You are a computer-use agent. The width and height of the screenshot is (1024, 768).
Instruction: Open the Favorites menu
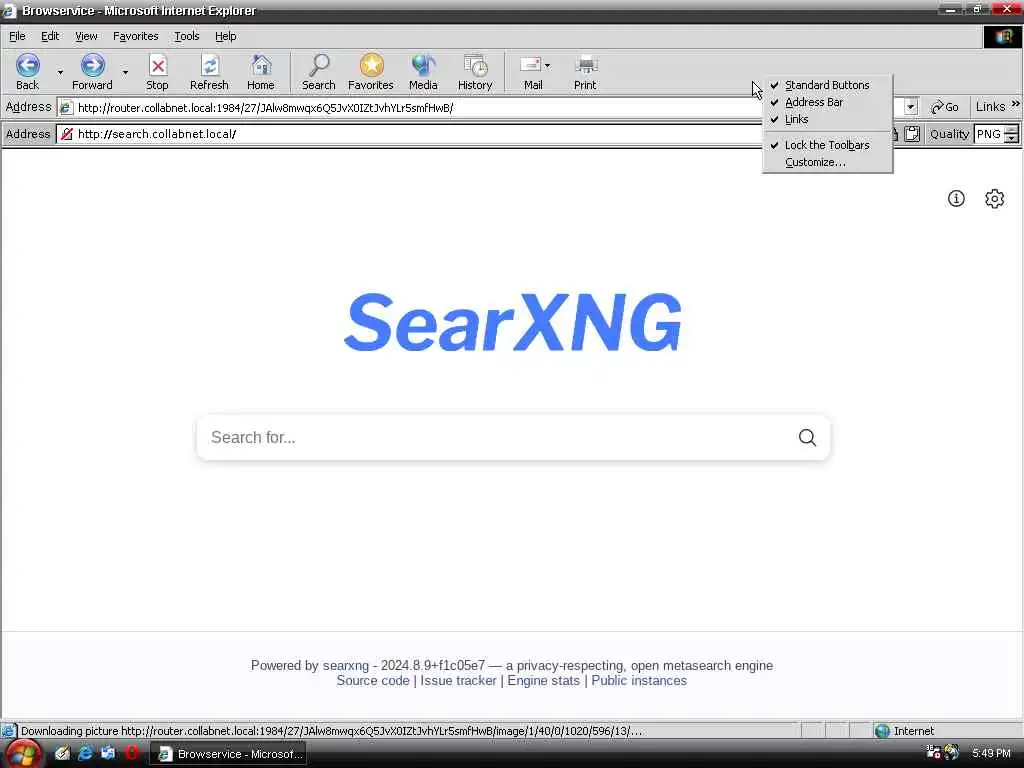pyautogui.click(x=136, y=37)
